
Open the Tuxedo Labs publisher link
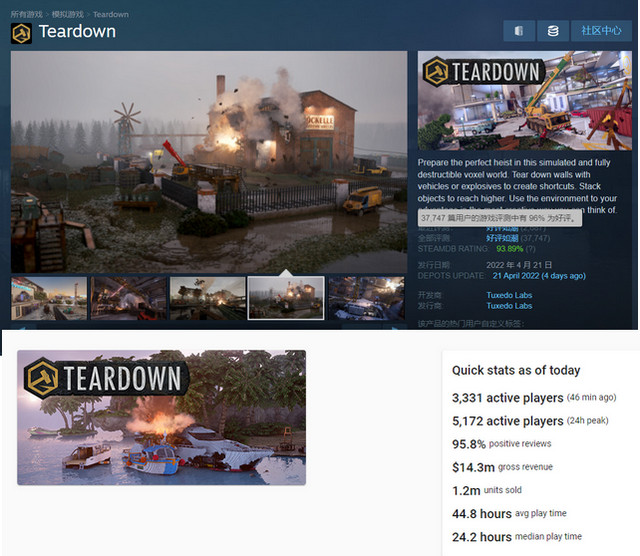tap(509, 306)
